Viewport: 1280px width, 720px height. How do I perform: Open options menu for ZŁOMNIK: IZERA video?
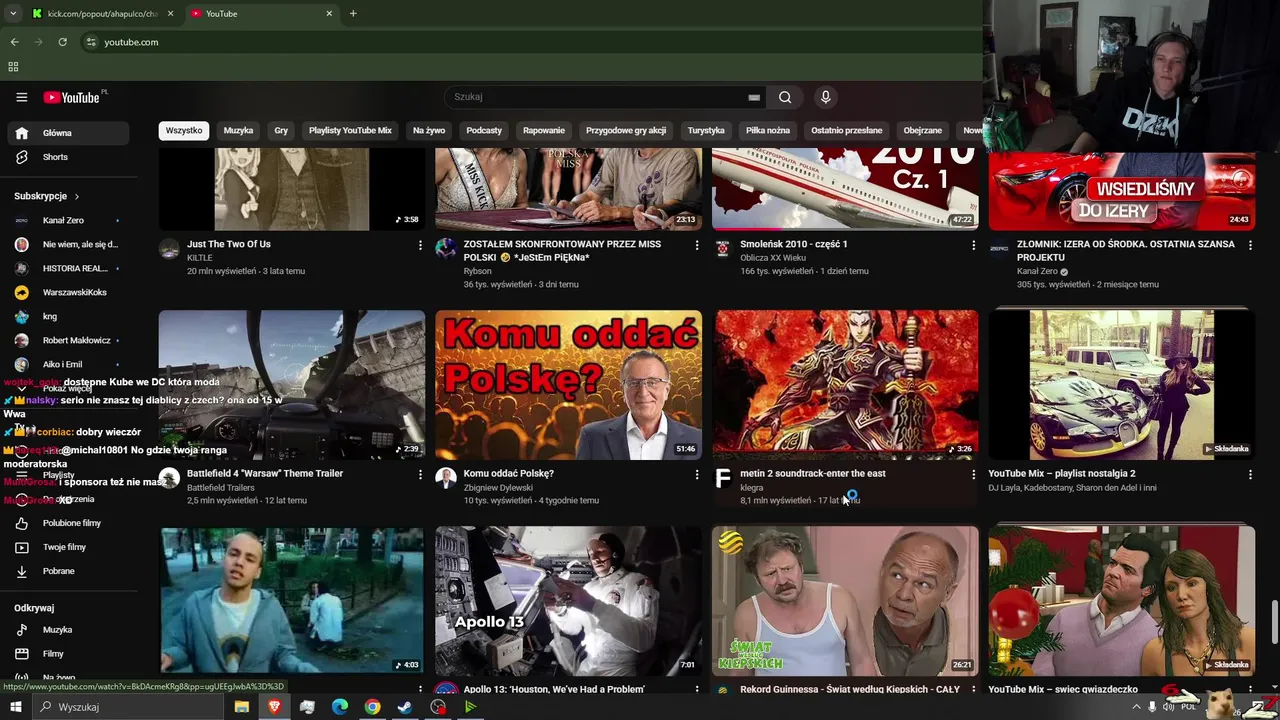[1250, 245]
